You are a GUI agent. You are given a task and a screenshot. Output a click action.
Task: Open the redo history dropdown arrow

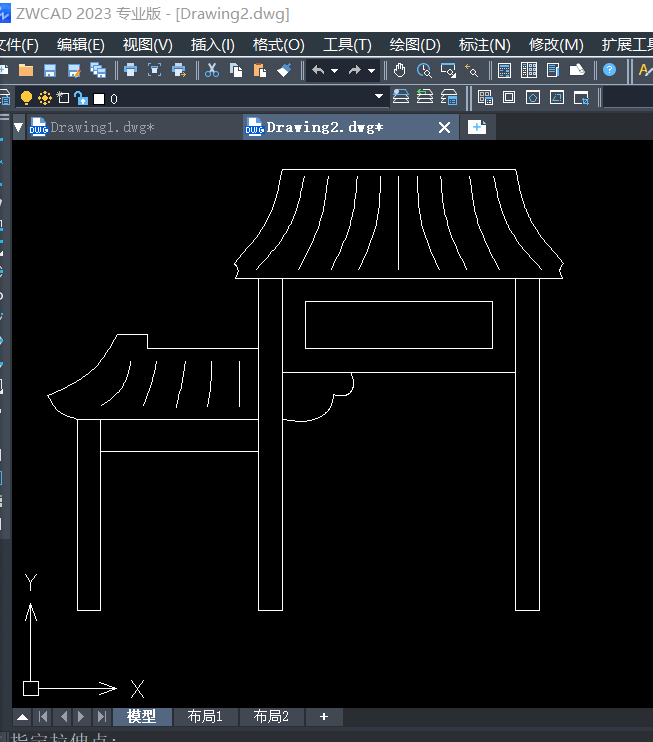coord(371,71)
